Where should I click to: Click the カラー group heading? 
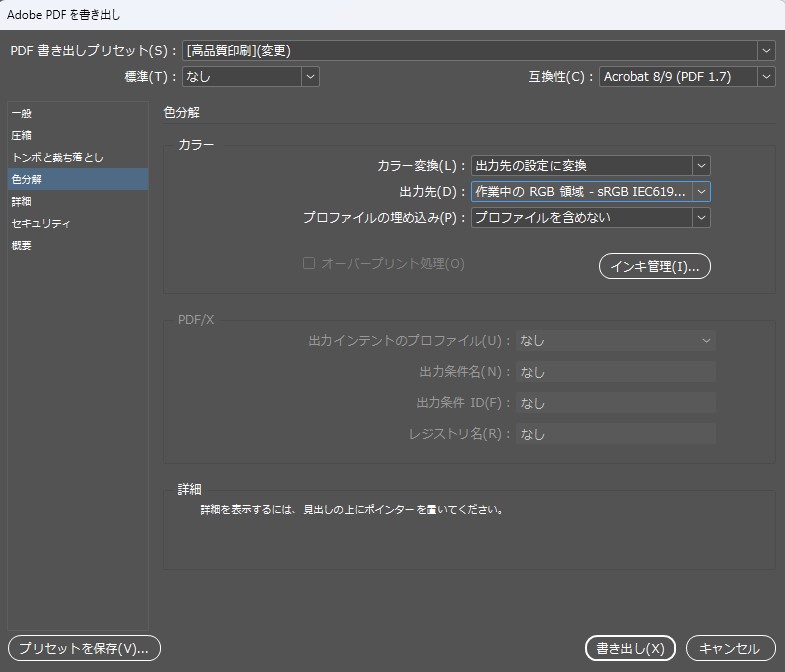click(196, 145)
